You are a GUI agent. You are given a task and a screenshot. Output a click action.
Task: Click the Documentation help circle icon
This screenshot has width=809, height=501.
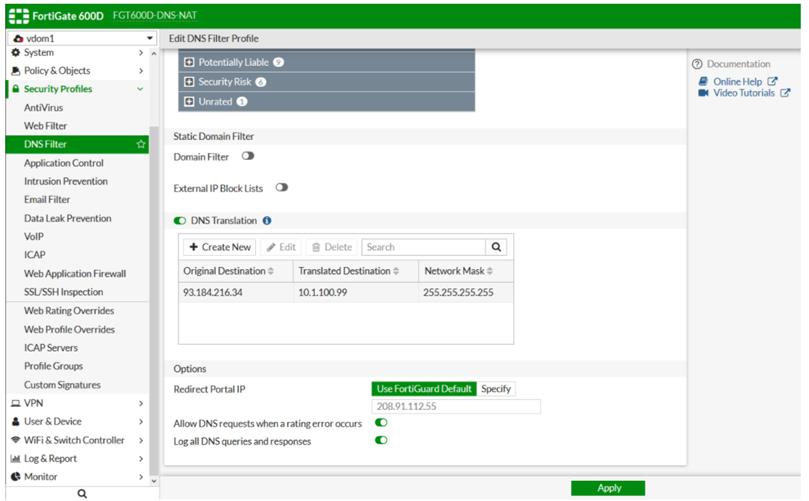(x=697, y=64)
